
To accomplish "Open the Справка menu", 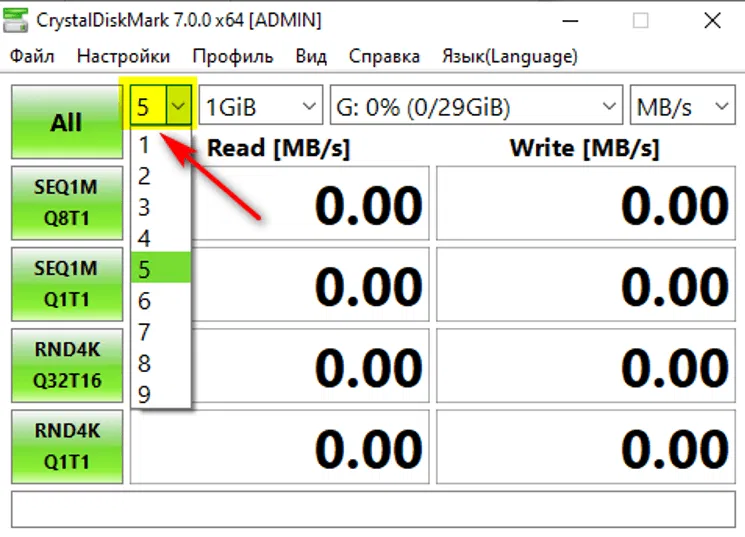I will (384, 56).
